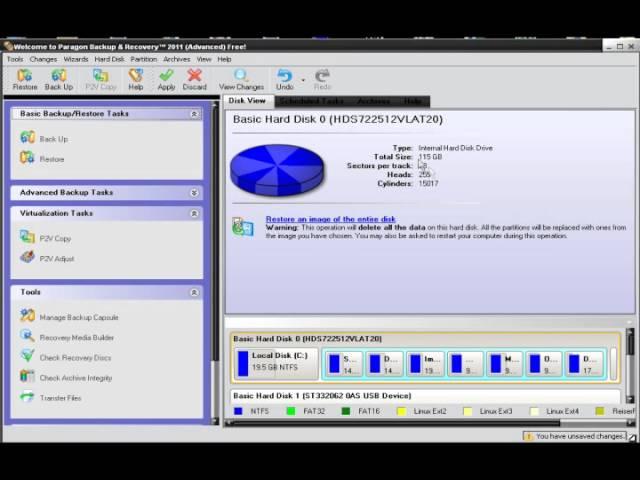Open Check Recovery Discs tool
640x480 pixels.
coord(65,357)
